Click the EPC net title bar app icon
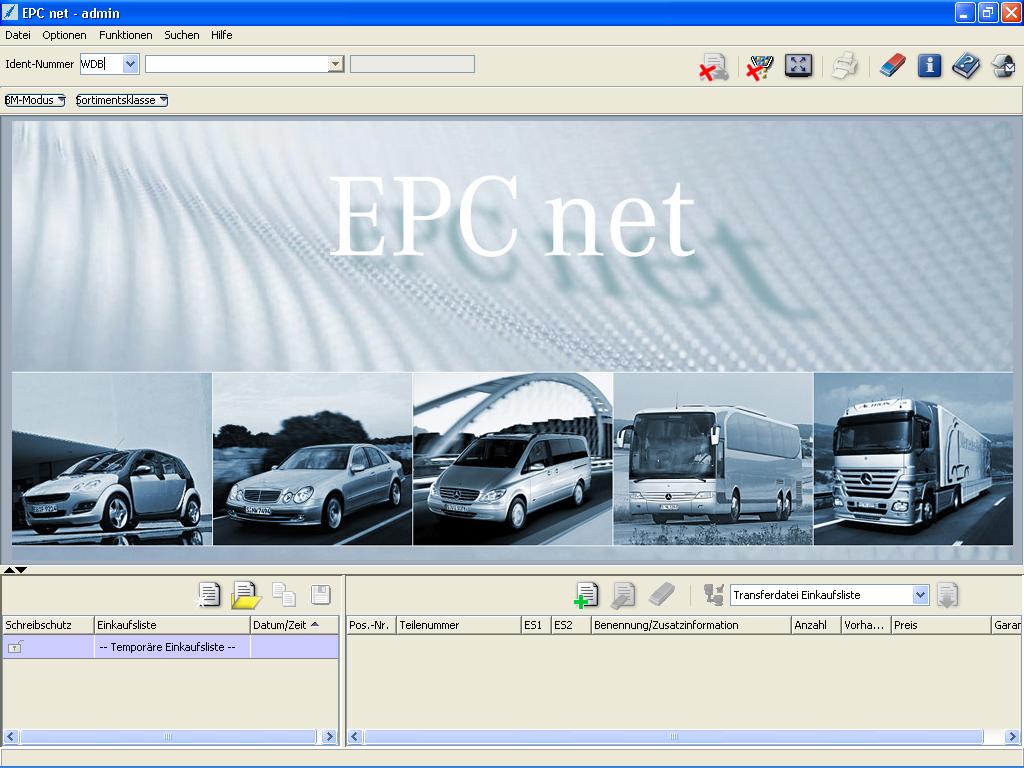Image resolution: width=1024 pixels, height=768 pixels. (x=10, y=12)
